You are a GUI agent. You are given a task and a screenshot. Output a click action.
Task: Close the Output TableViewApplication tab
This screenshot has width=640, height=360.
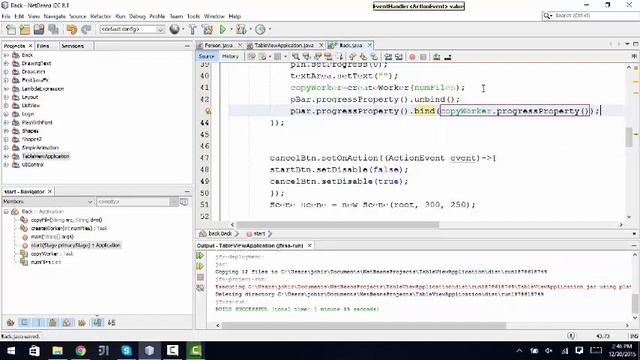(310, 246)
